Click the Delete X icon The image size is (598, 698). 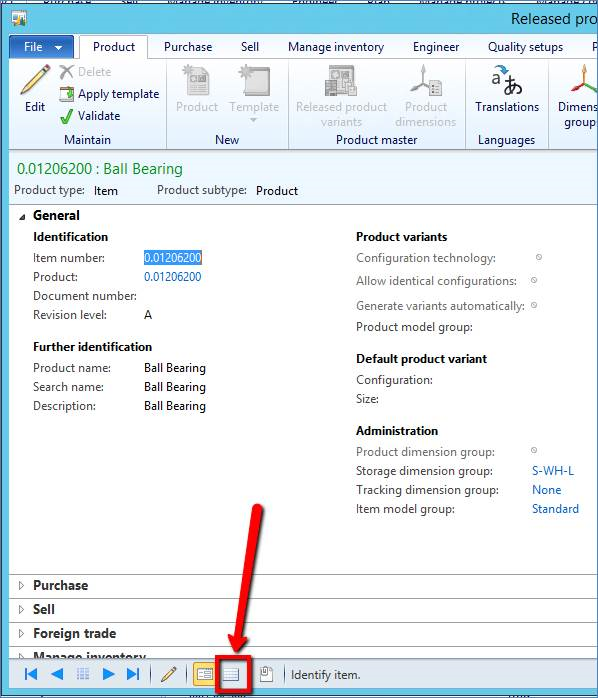pos(66,72)
